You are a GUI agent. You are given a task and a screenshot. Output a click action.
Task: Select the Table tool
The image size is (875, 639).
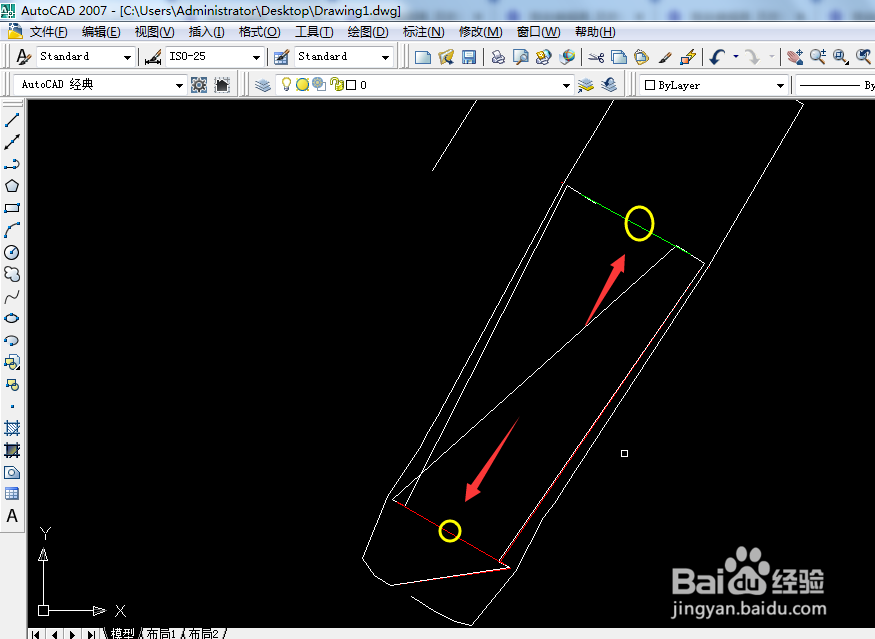pos(12,494)
